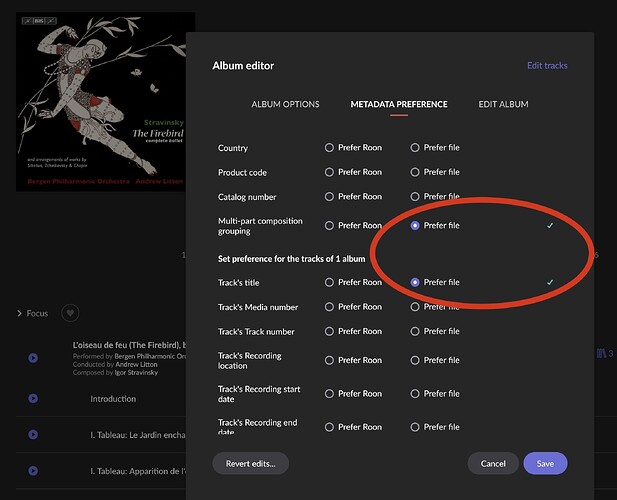Open the Bergen Philharmonic performer link
Image resolution: width=617 pixels, height=500 pixels.
click(150, 356)
